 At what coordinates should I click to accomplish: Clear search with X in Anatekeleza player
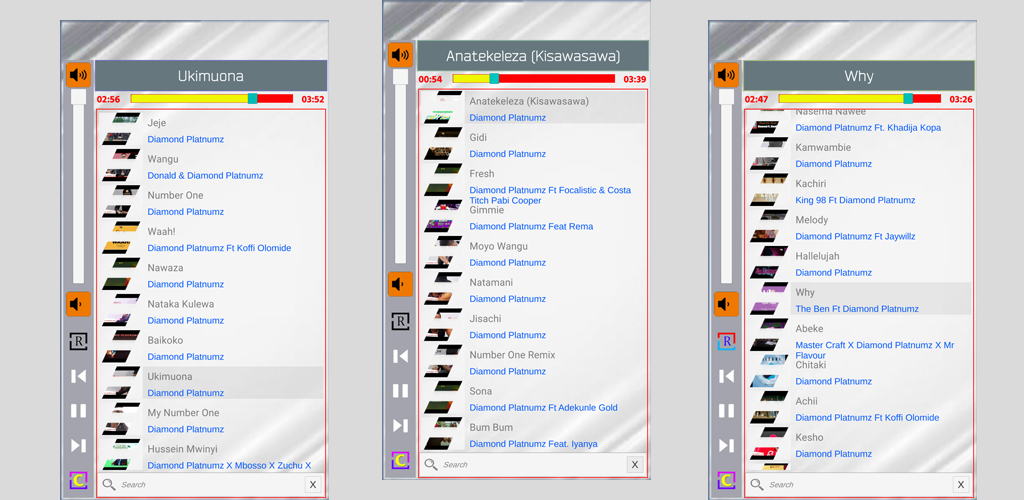coord(635,464)
